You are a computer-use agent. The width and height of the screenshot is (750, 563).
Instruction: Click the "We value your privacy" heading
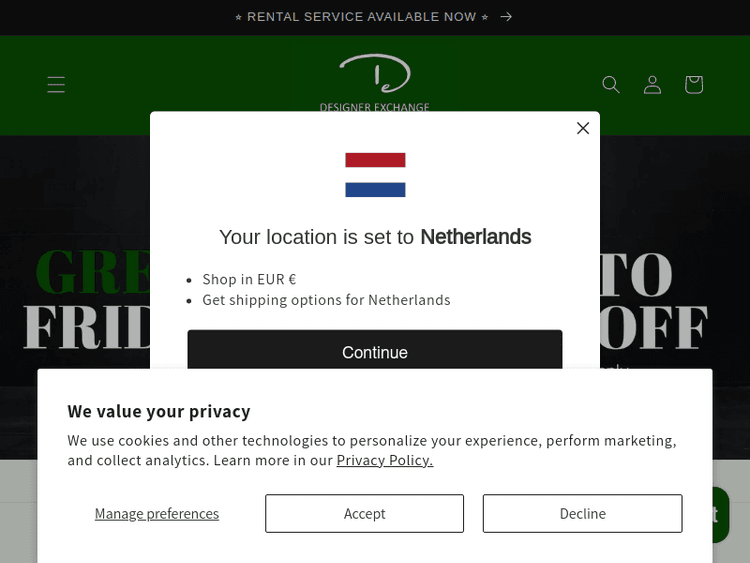pos(159,411)
